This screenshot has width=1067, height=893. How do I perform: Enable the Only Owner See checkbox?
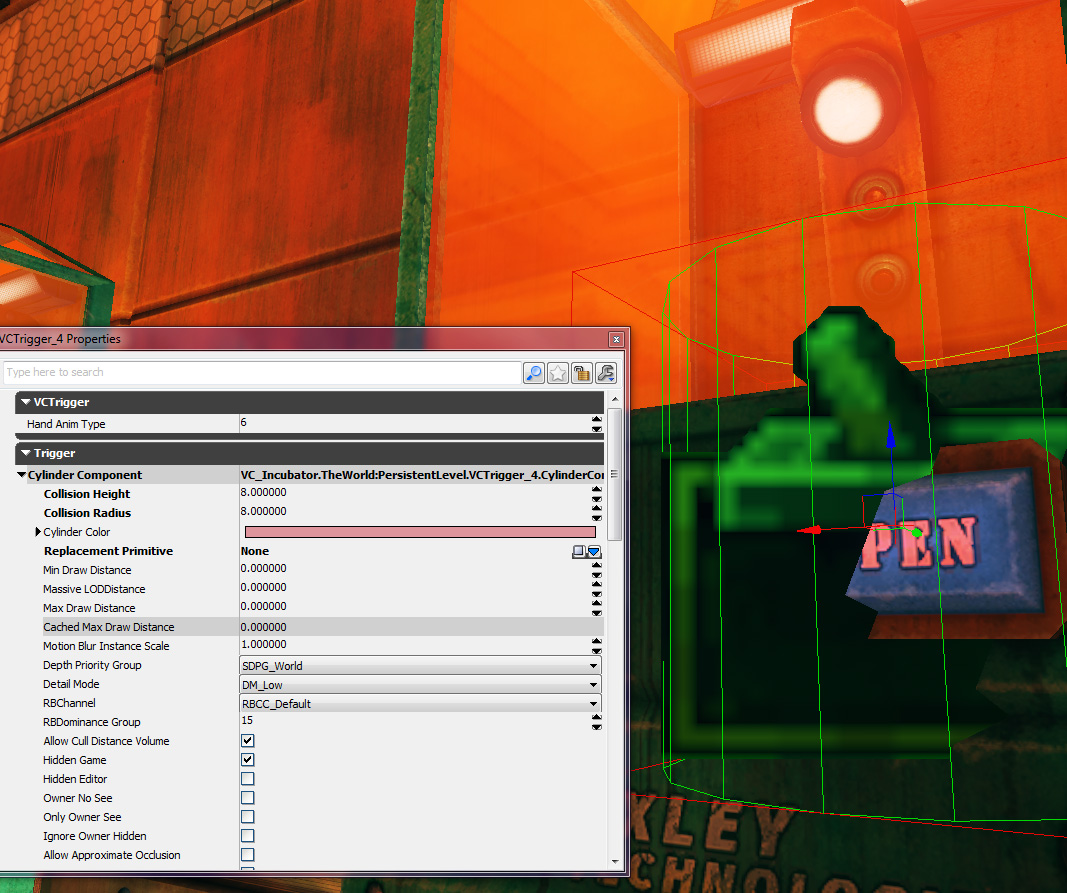click(x=248, y=817)
